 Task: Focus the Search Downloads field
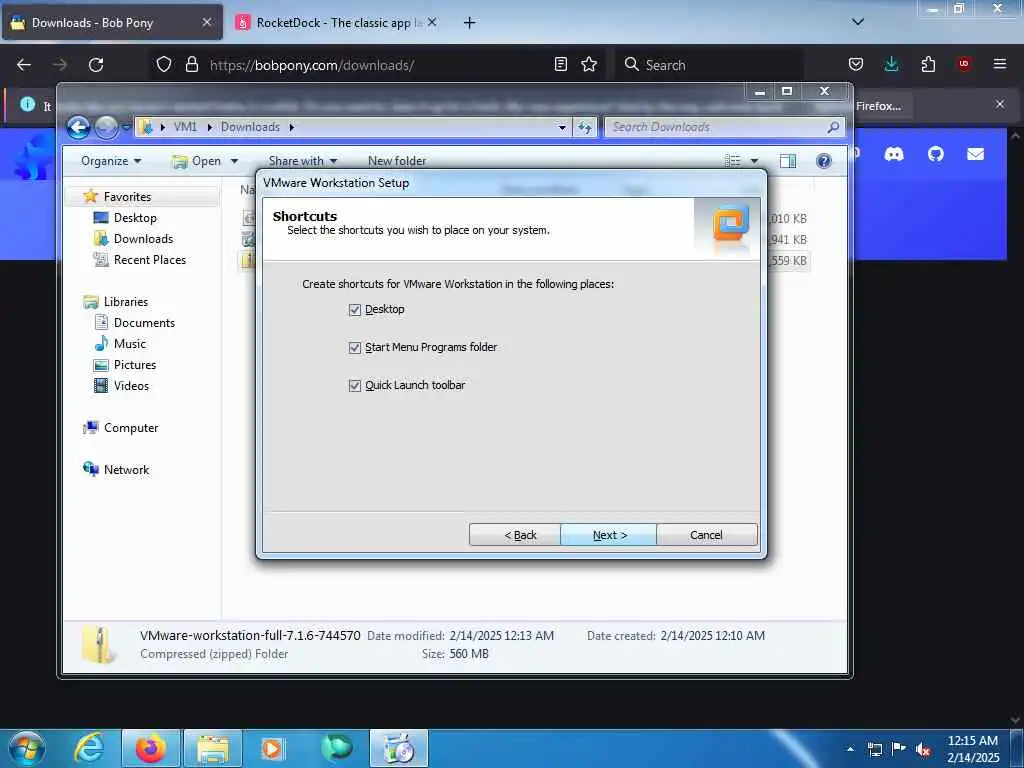click(x=724, y=127)
